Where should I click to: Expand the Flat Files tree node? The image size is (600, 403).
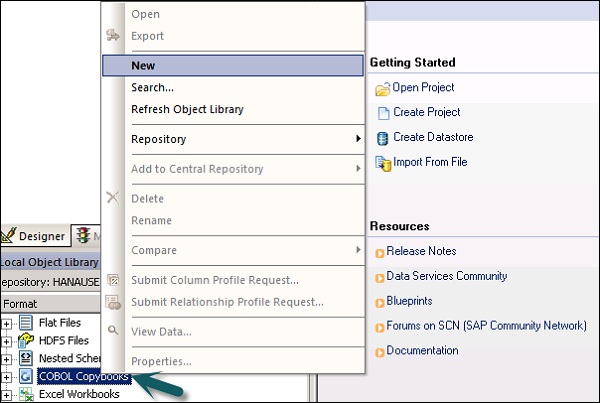[8, 324]
